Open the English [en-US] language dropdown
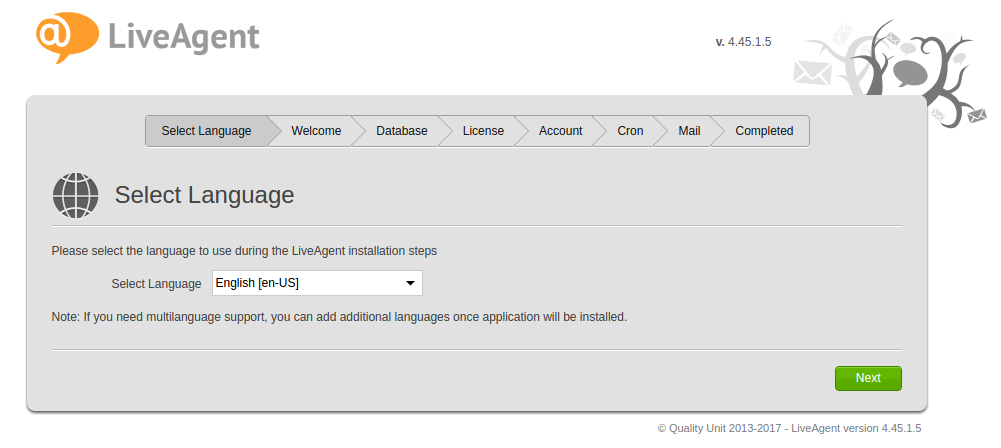1001x448 pixels. 306,284
